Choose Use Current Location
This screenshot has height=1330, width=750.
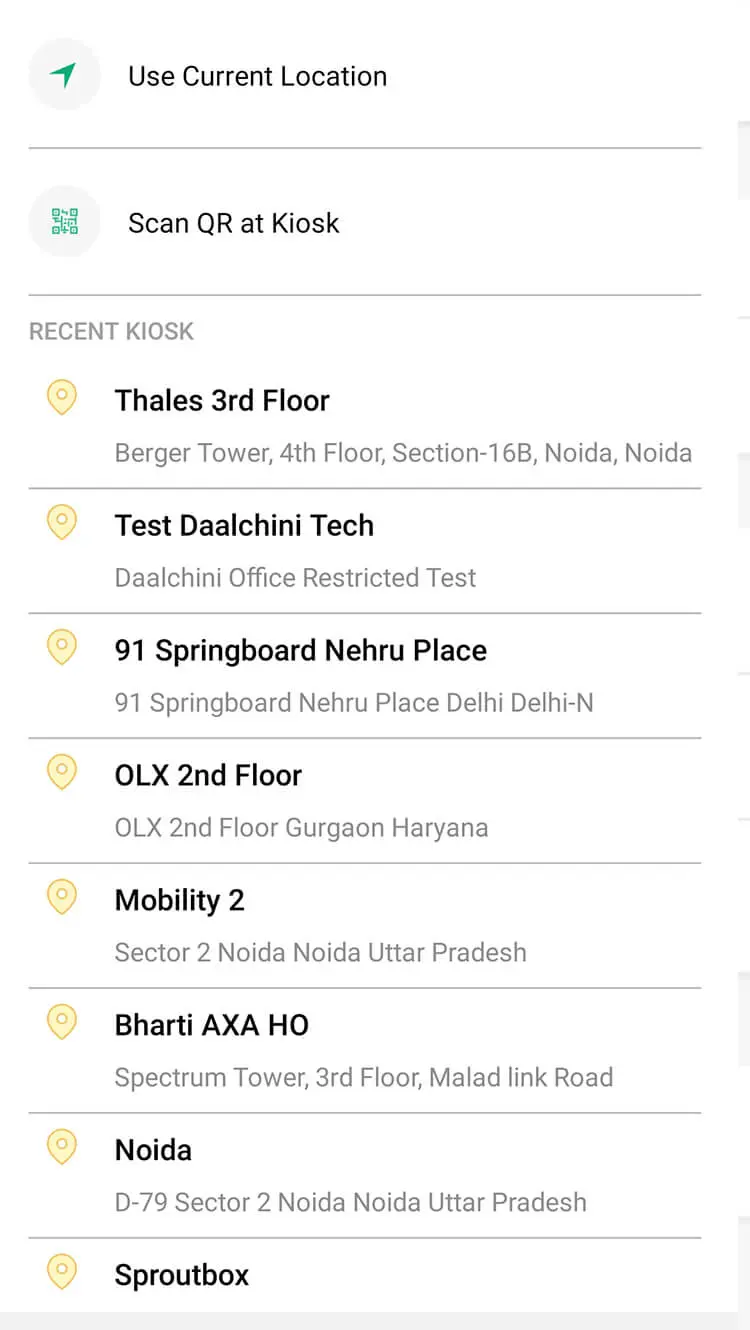(257, 76)
